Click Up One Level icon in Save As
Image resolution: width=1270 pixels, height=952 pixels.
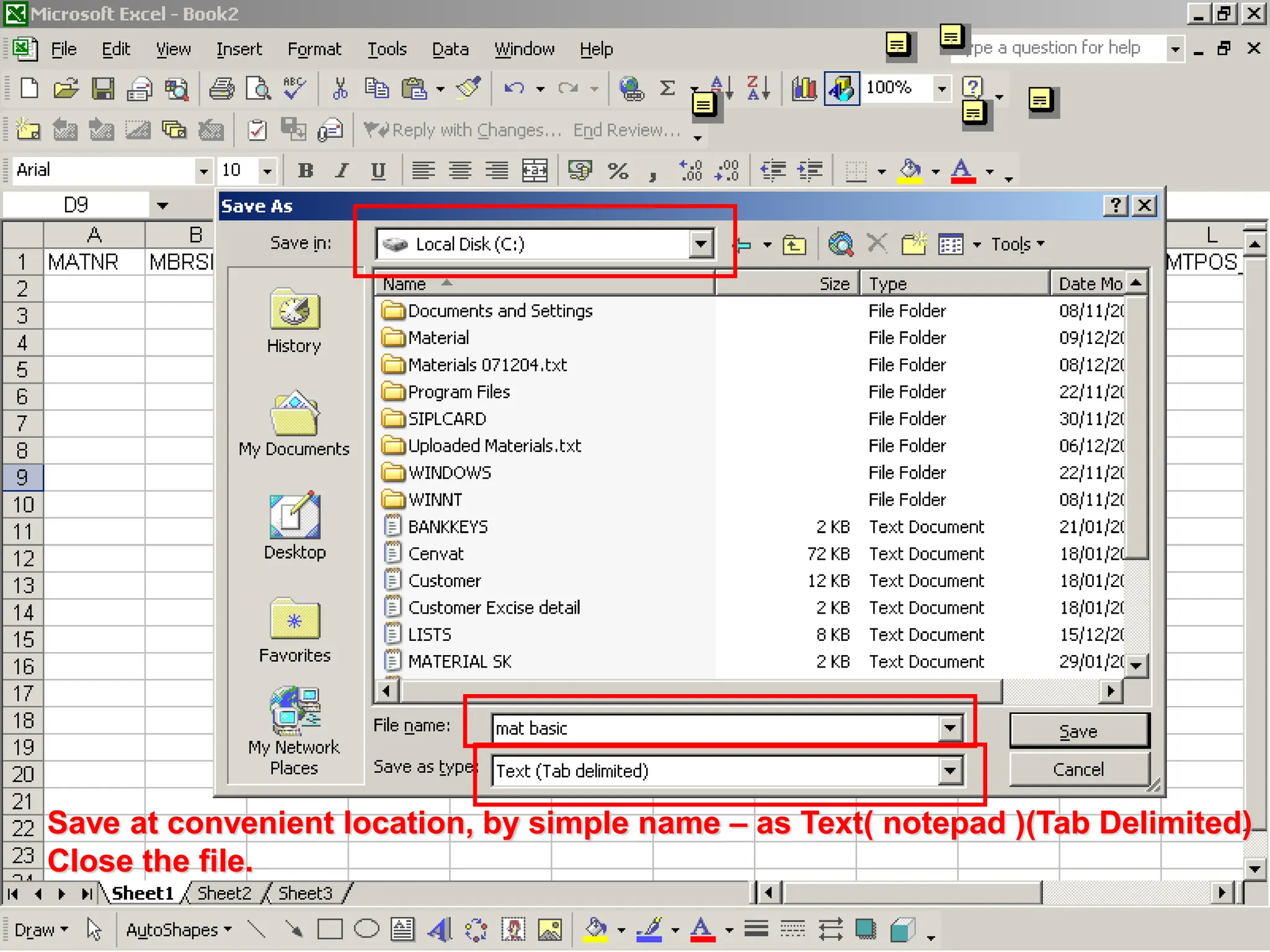click(794, 245)
